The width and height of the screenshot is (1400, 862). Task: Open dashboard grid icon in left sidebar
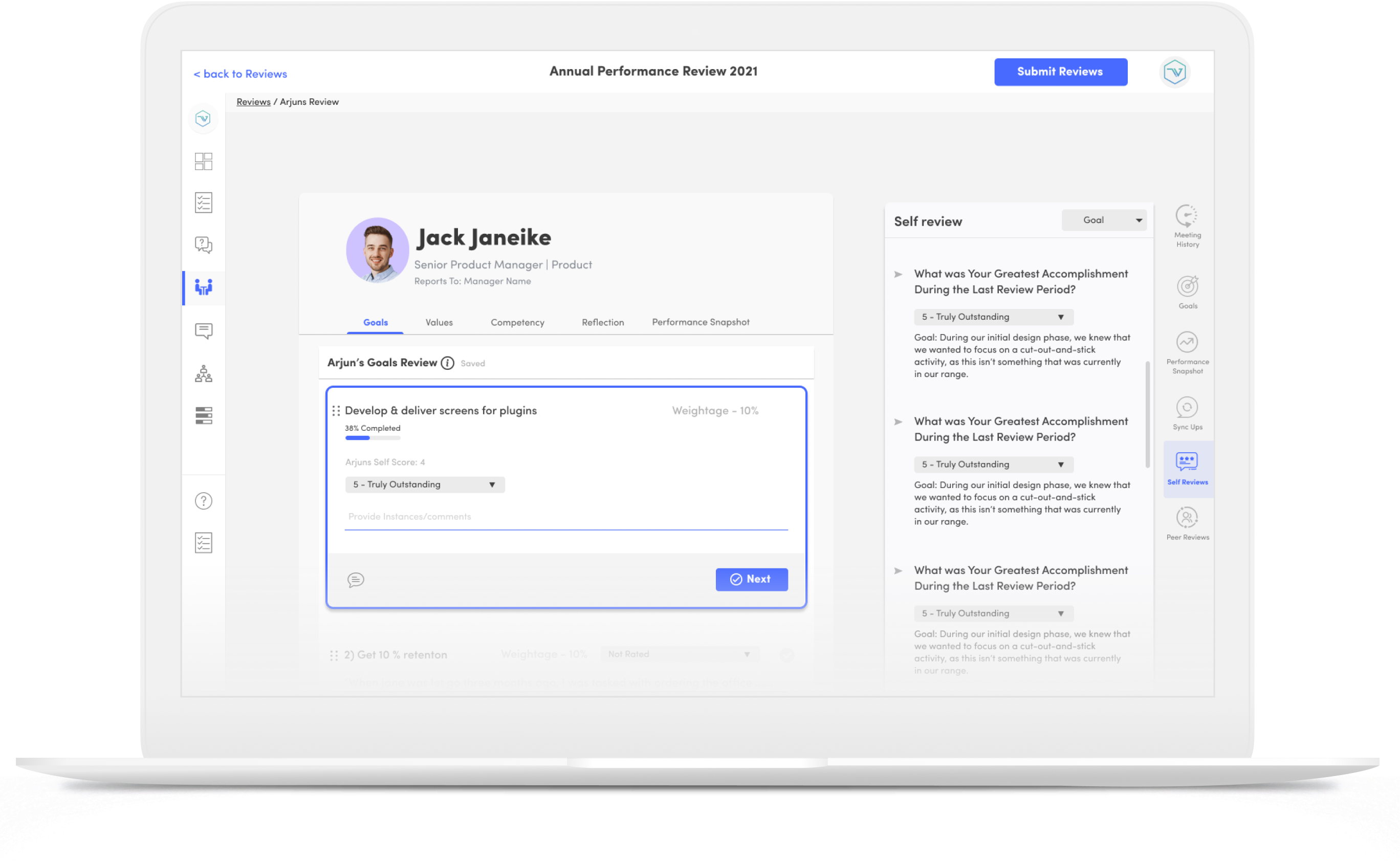coord(204,161)
